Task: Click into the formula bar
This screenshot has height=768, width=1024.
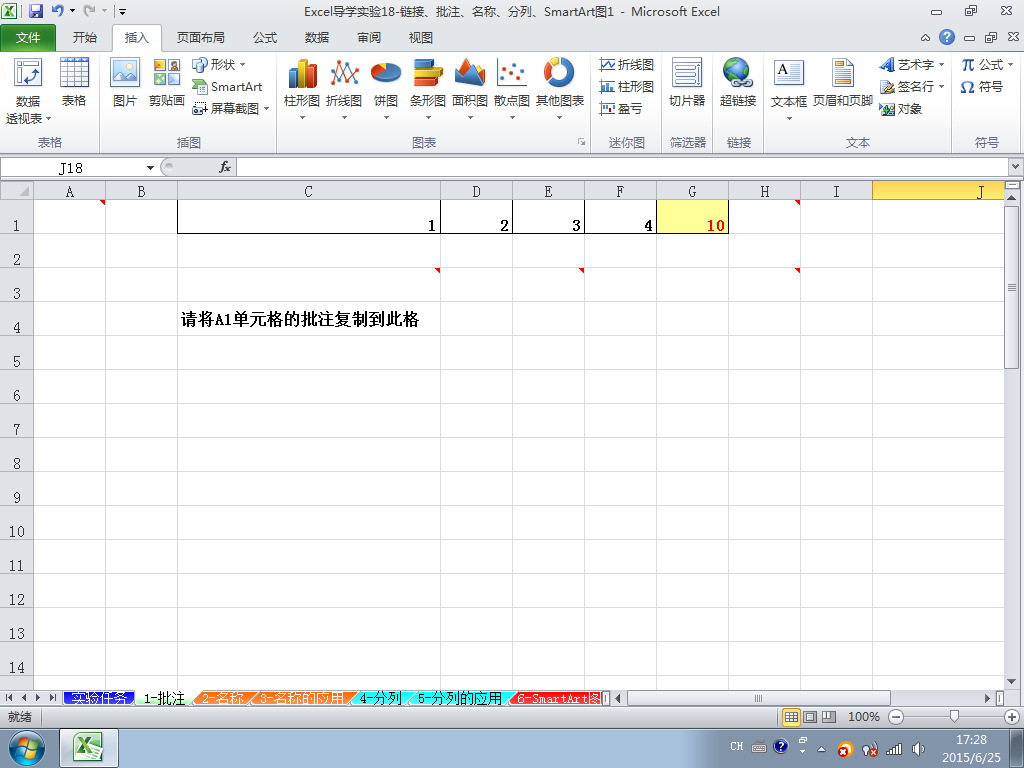Action: click(x=622, y=168)
